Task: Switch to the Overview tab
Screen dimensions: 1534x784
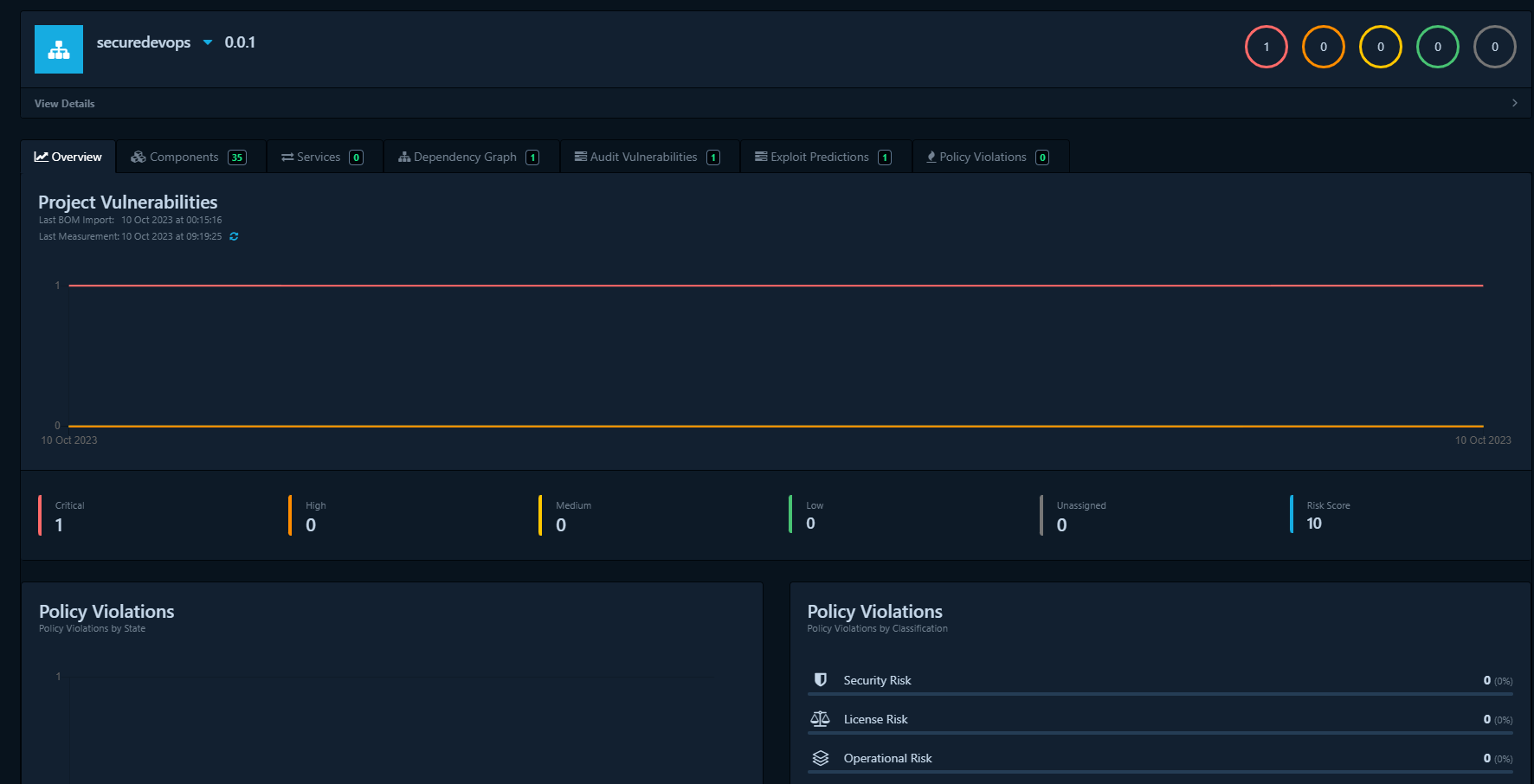Action: coord(68,157)
